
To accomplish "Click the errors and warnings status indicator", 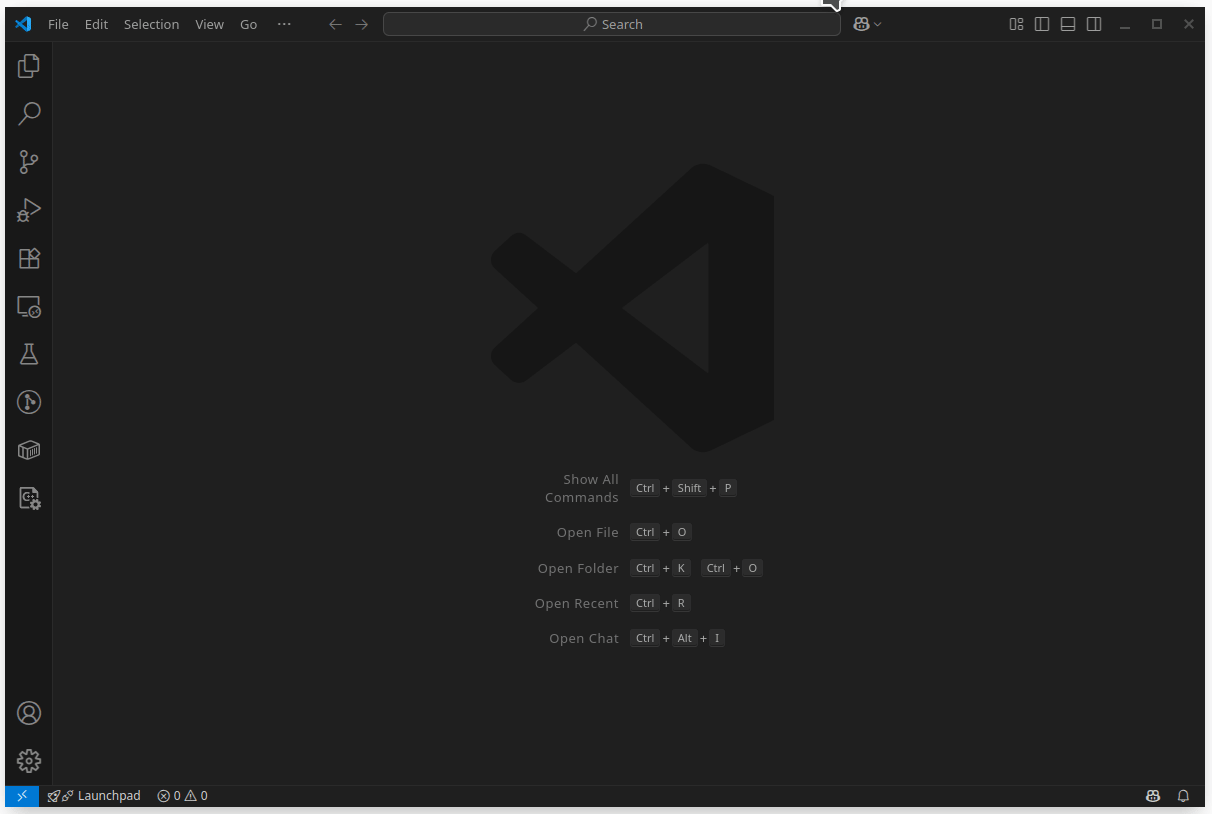I will (182, 796).
